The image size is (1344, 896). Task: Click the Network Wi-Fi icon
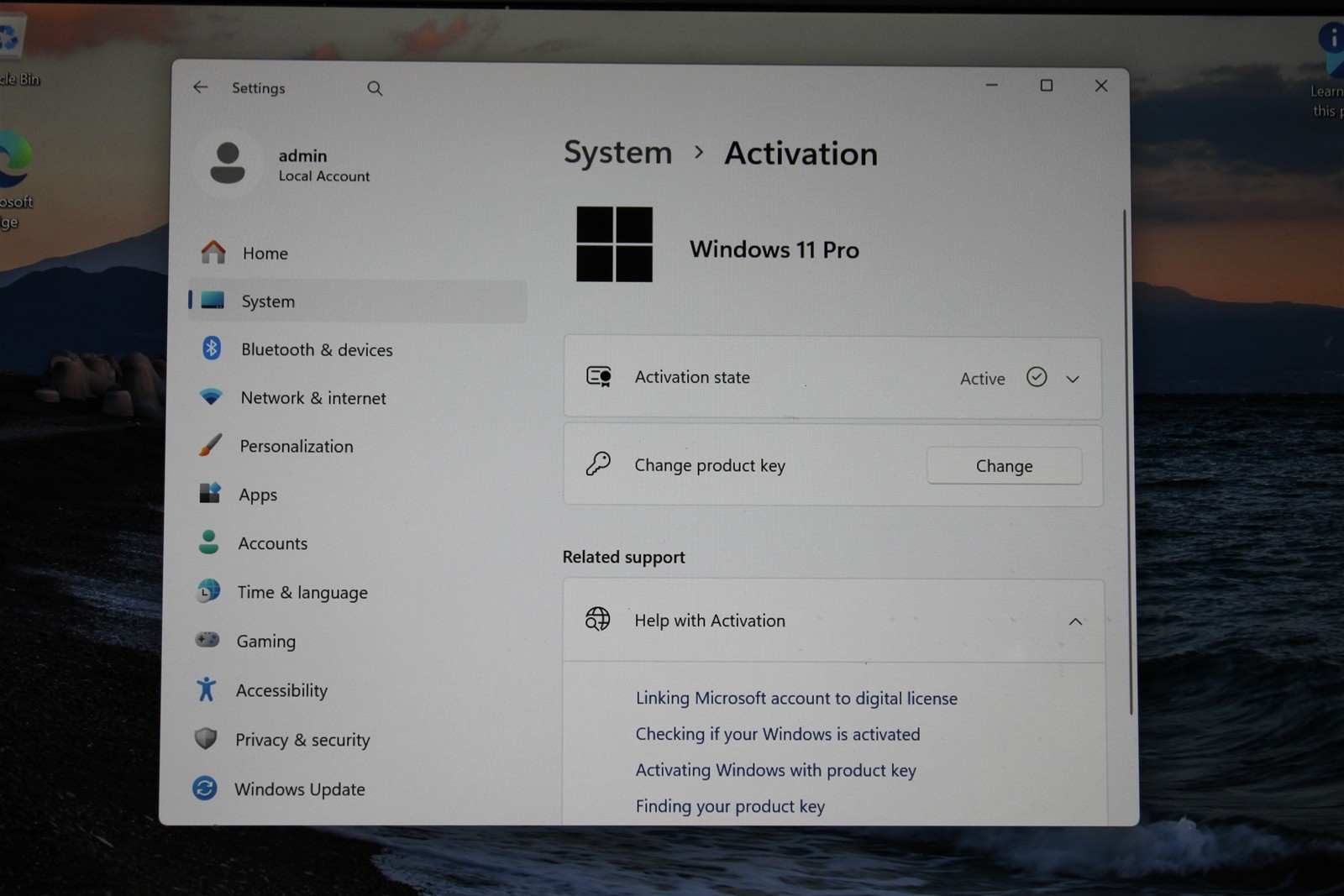tap(211, 396)
